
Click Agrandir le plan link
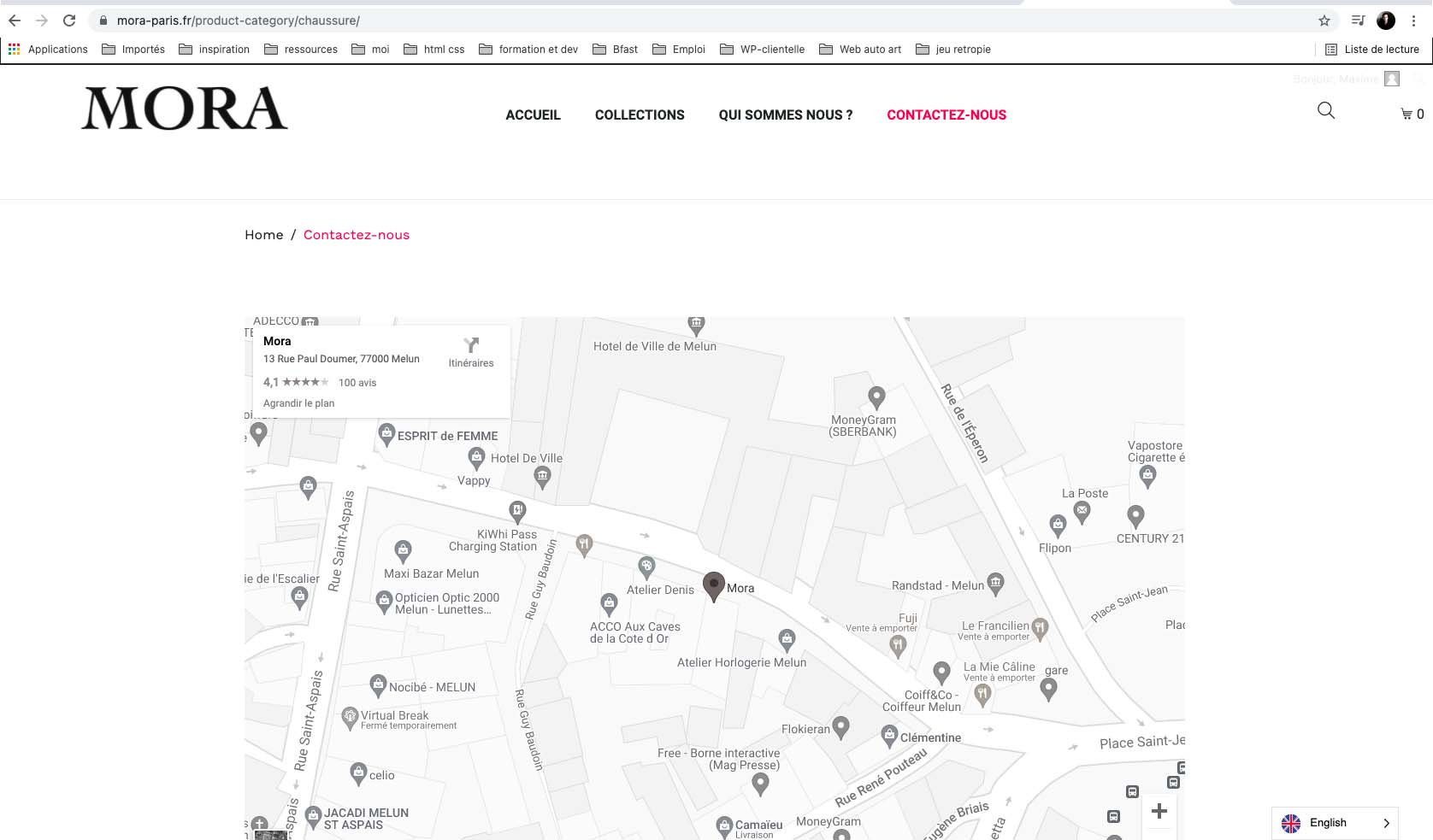(x=299, y=403)
